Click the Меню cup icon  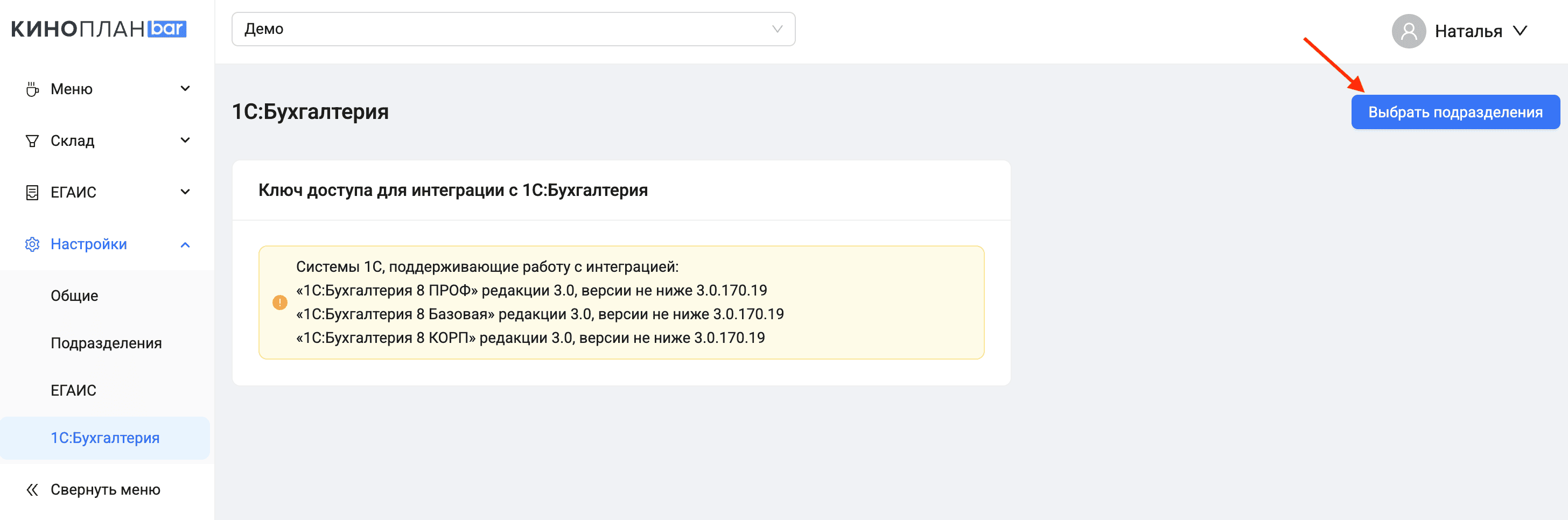click(x=32, y=89)
